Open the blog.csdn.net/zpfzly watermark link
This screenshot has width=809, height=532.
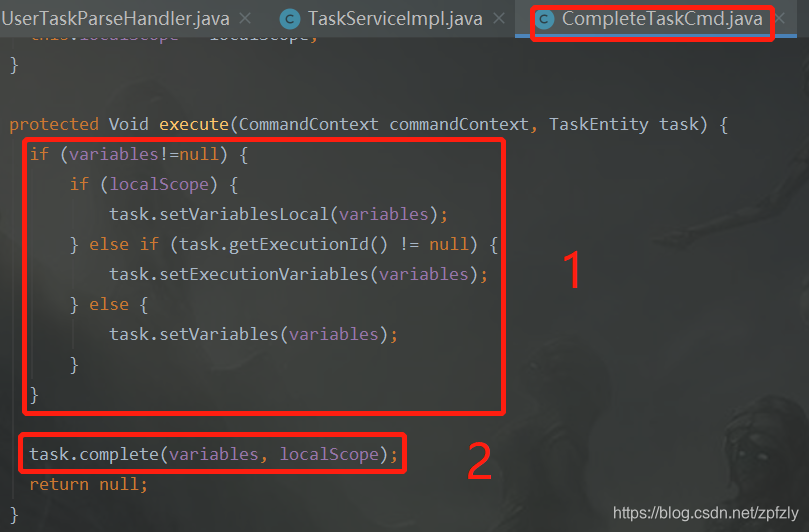pos(705,513)
